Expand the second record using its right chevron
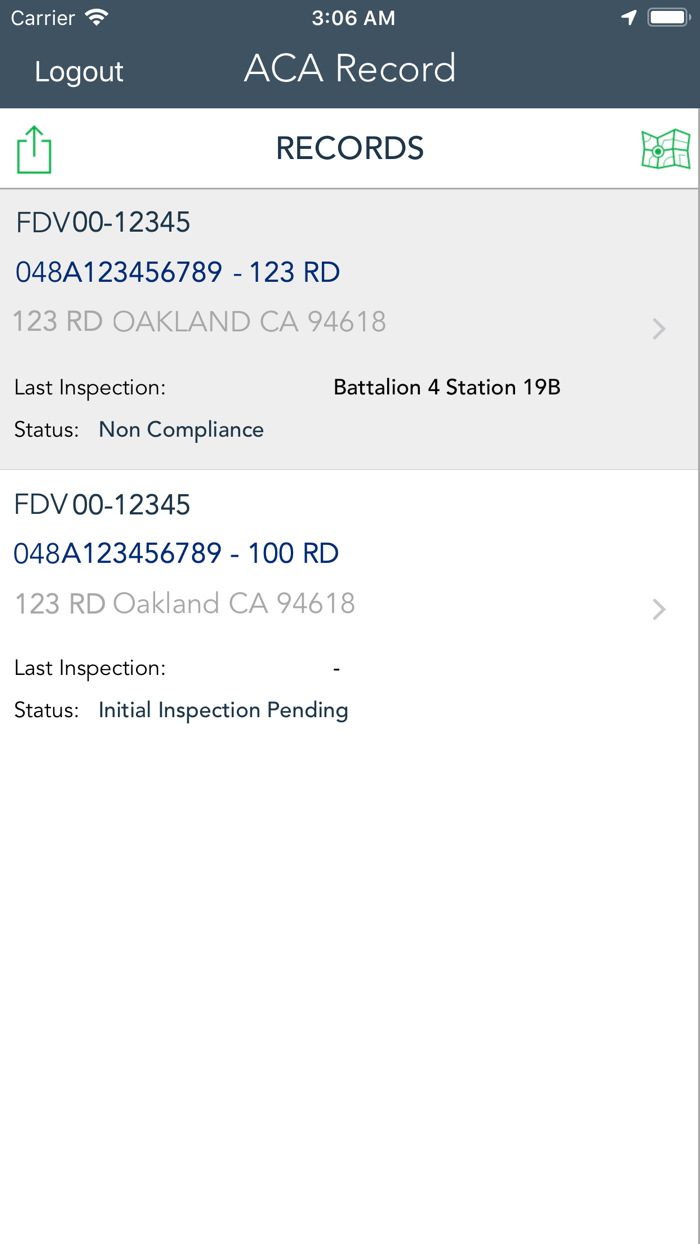The width and height of the screenshot is (700, 1244). pyautogui.click(x=658, y=609)
